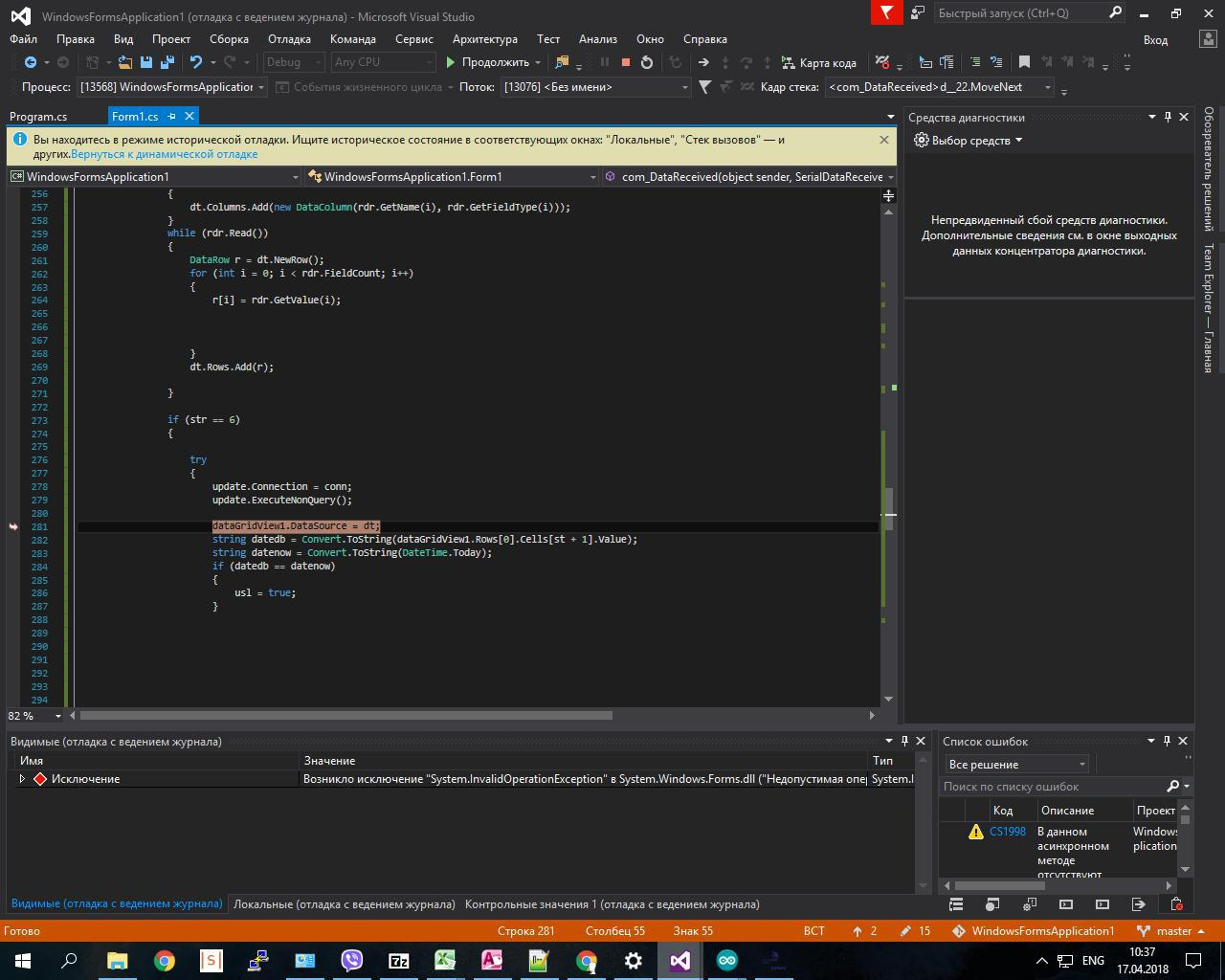Click the Open File folder icon
1225x980 pixels.
pos(125,62)
